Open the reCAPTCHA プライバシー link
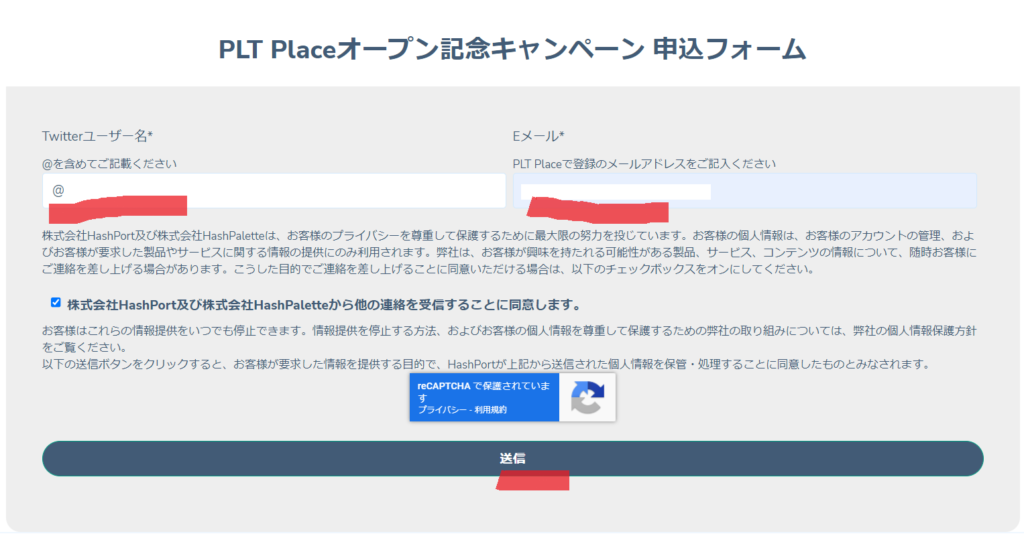 [x=442, y=410]
